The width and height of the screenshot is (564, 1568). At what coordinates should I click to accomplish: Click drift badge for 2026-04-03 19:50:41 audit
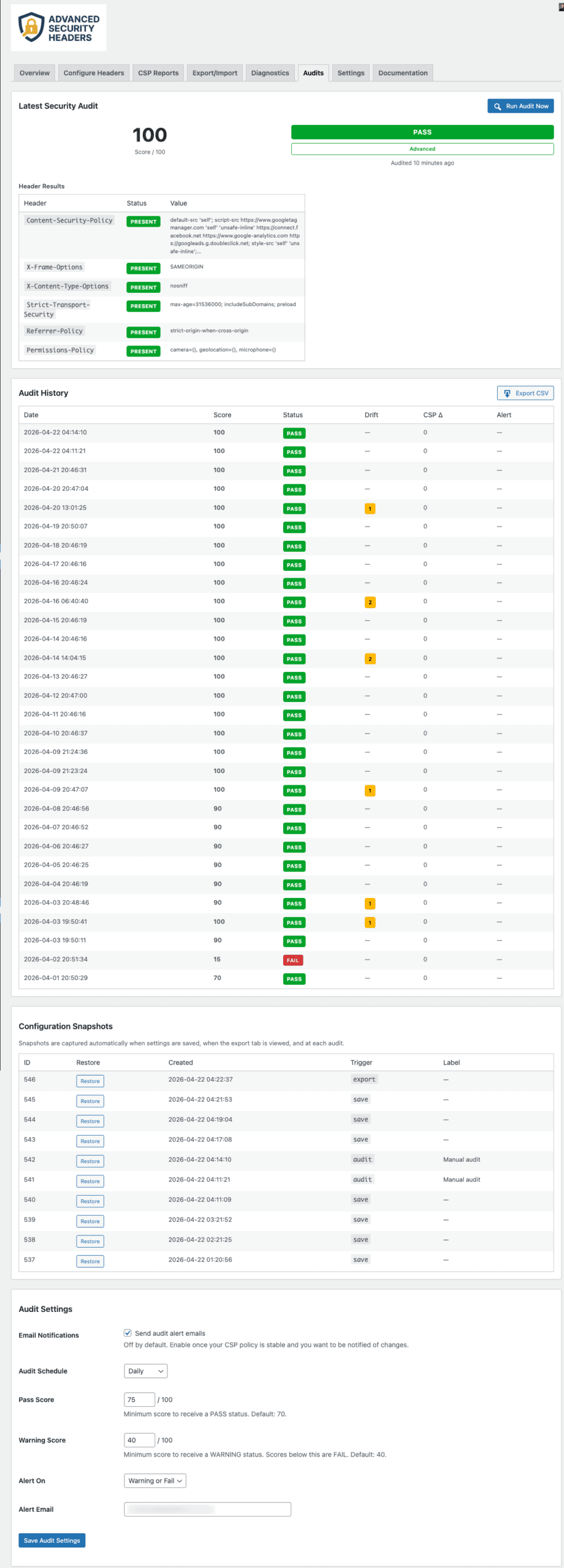[370, 922]
